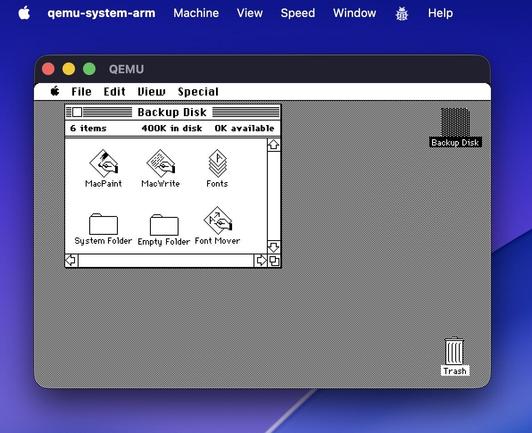Click the vertical scrollbar track
The image size is (532, 433).
pos(273,196)
